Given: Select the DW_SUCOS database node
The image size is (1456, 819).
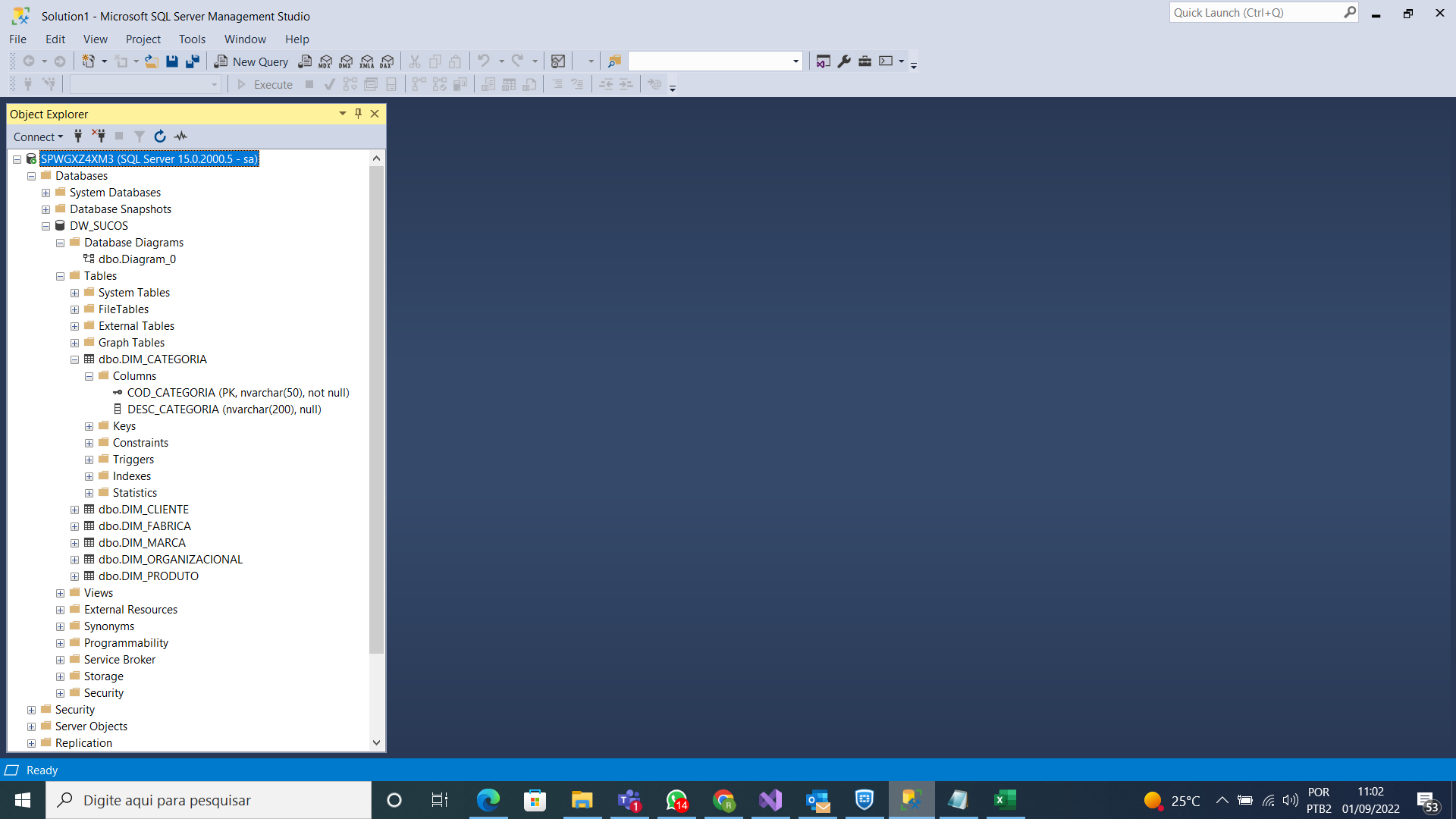Looking at the screenshot, I should (98, 225).
